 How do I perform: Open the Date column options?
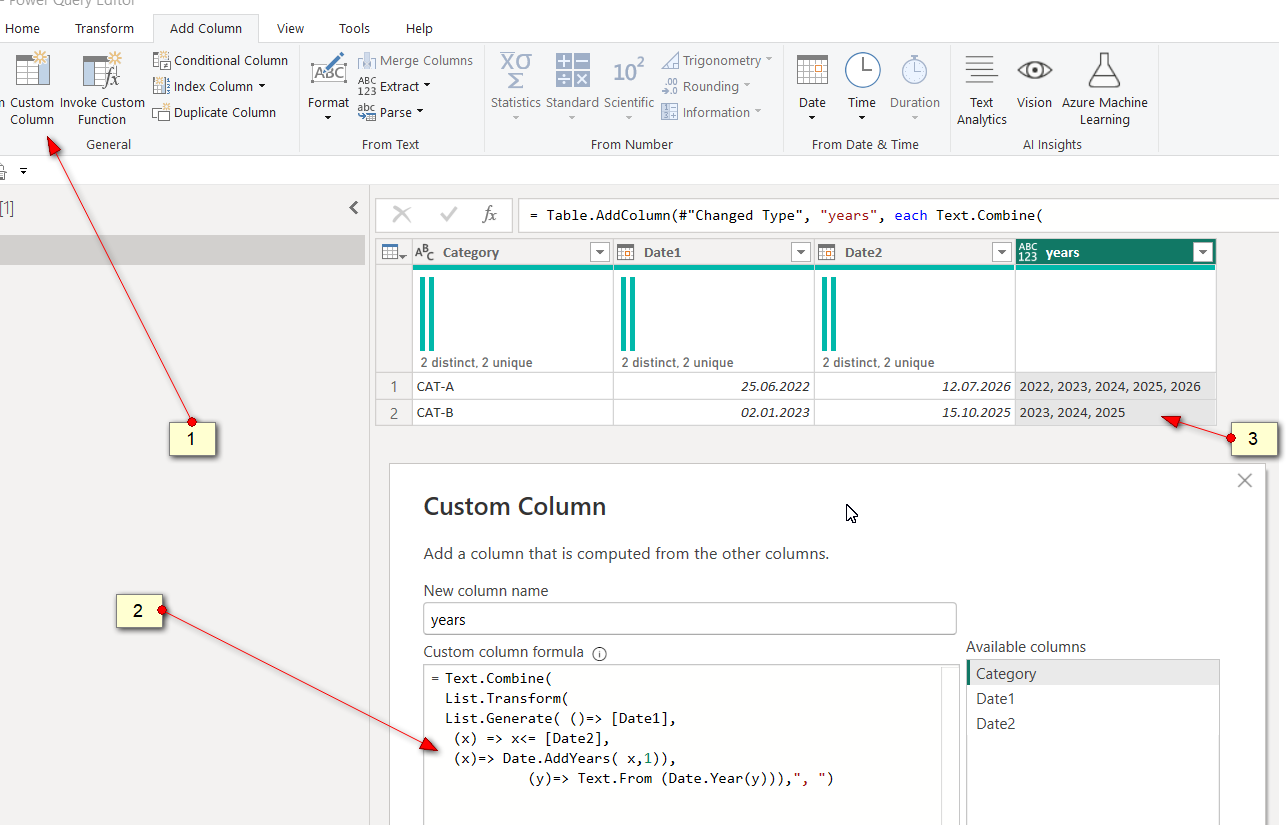click(812, 88)
